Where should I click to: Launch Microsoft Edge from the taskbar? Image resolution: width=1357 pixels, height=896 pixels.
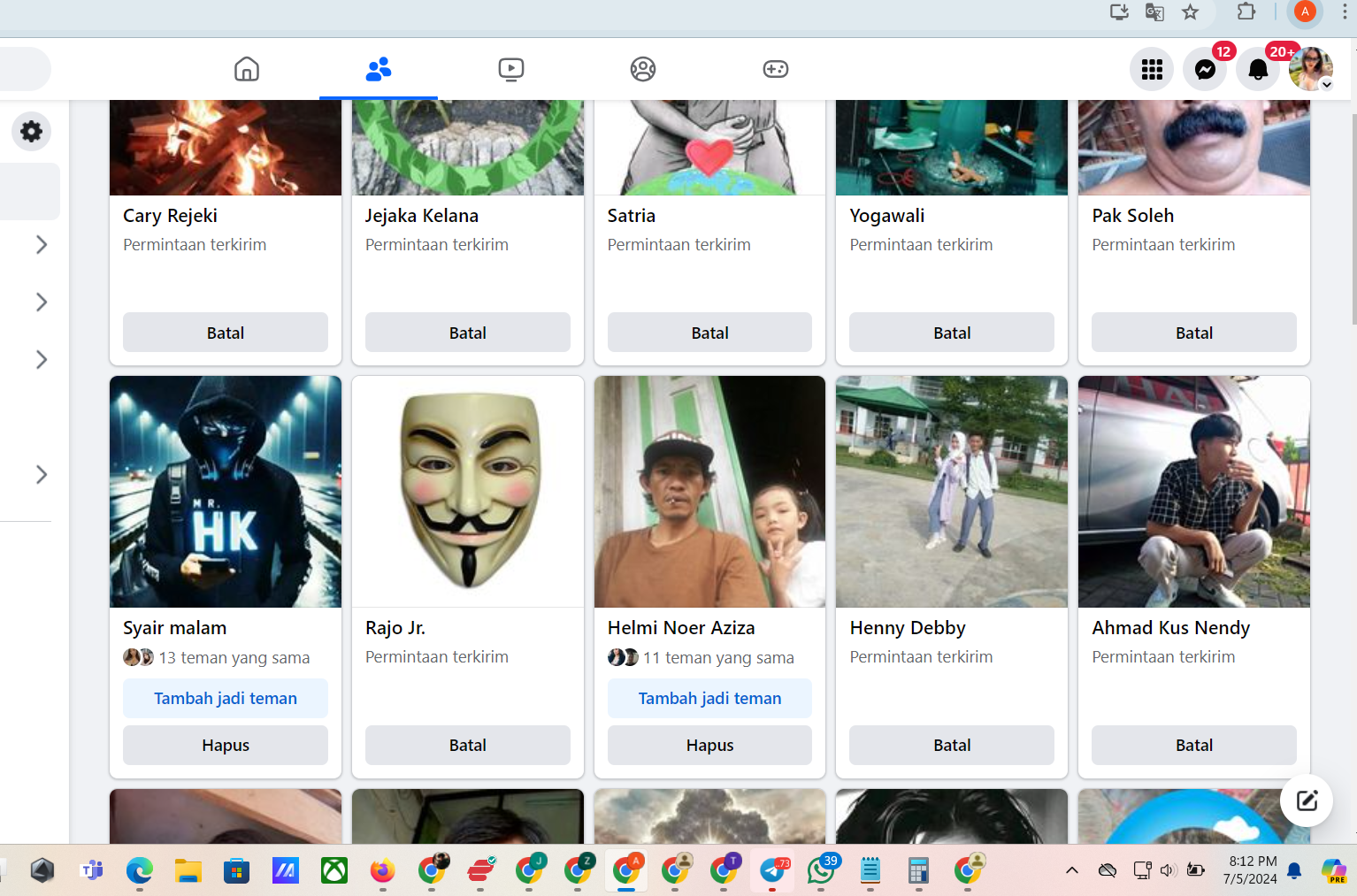[x=140, y=871]
